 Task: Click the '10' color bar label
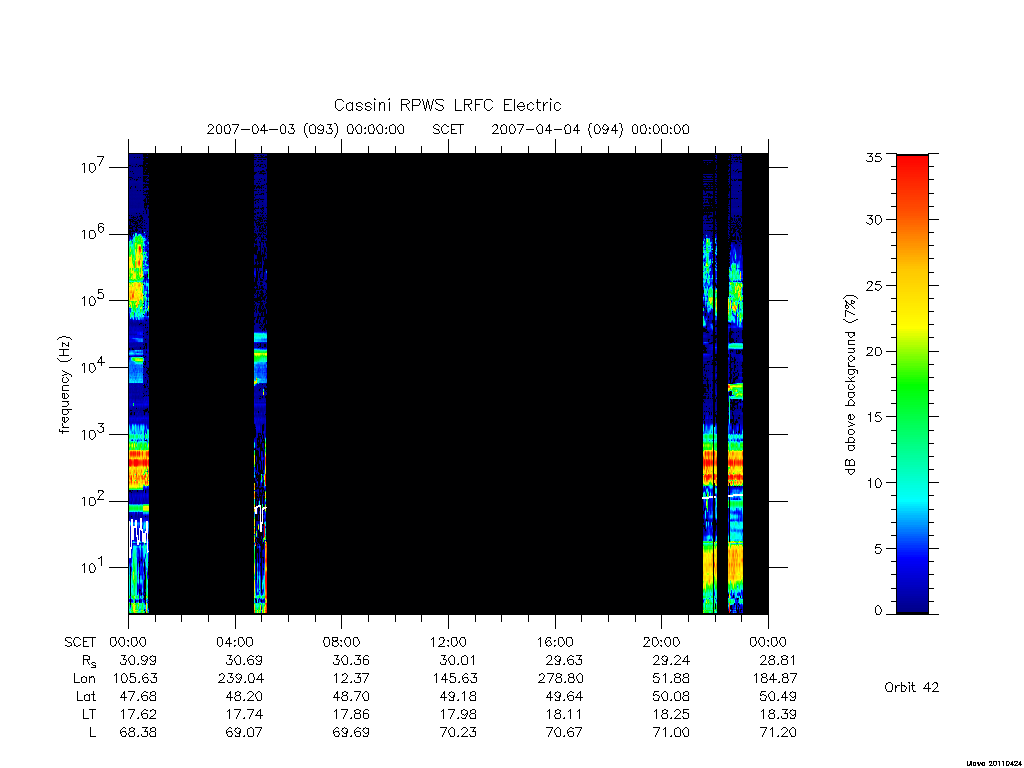pos(874,483)
